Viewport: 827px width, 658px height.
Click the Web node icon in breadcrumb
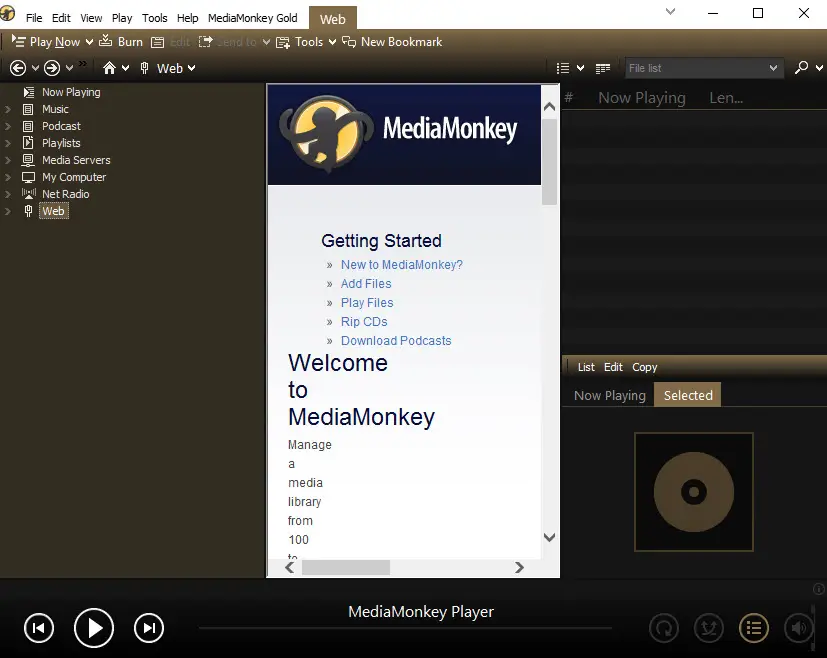point(145,67)
